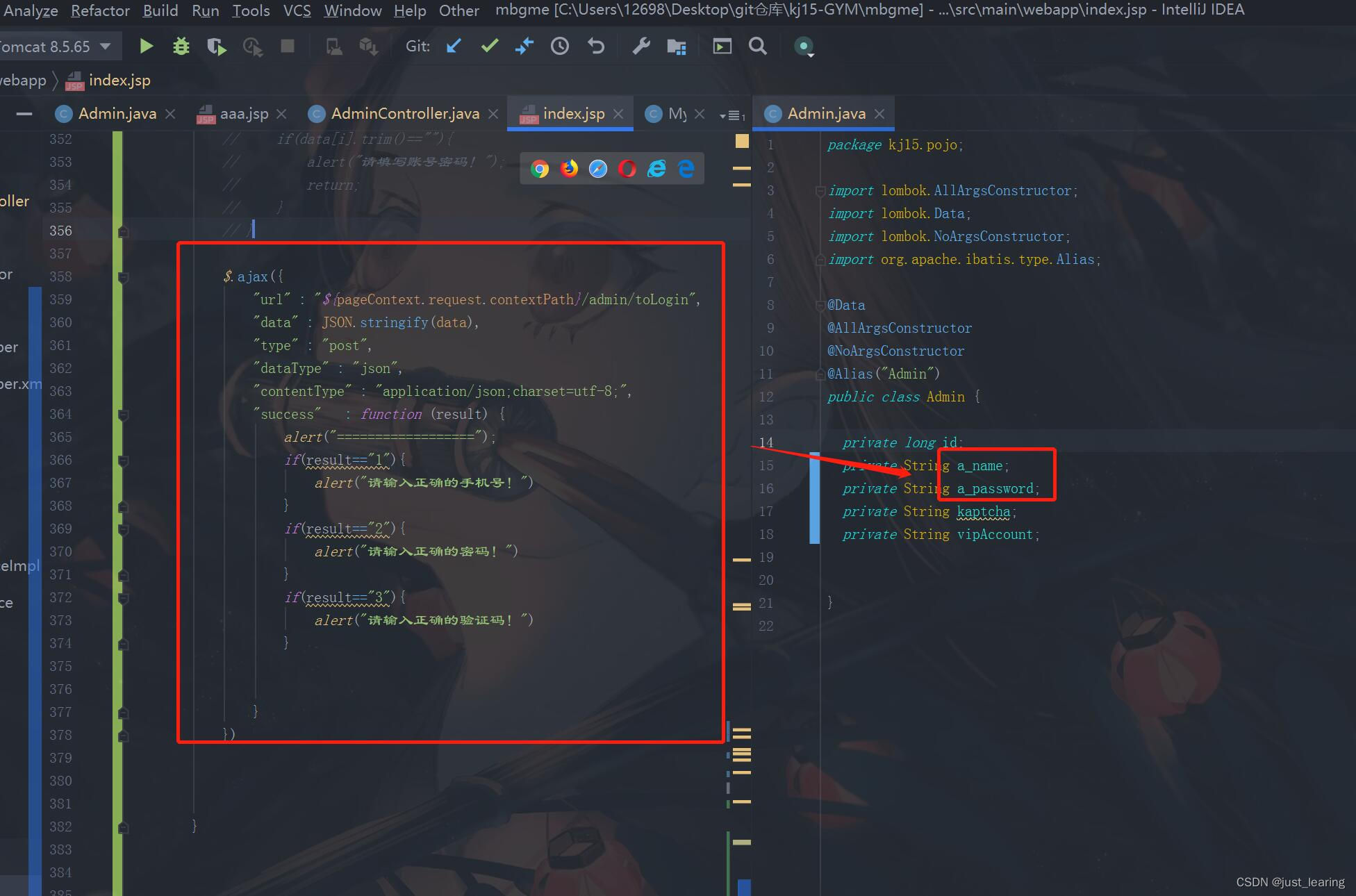Collapse fold marker at line 364

click(x=123, y=415)
